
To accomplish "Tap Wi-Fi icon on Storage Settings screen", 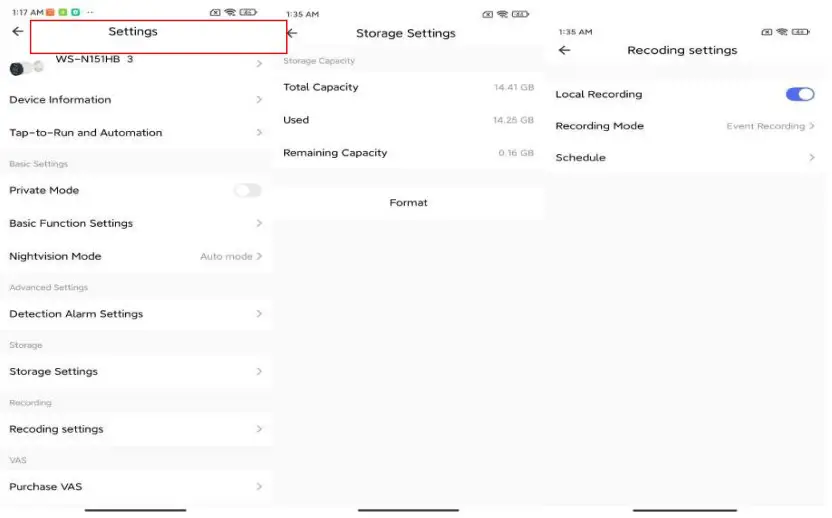I will (502, 14).
